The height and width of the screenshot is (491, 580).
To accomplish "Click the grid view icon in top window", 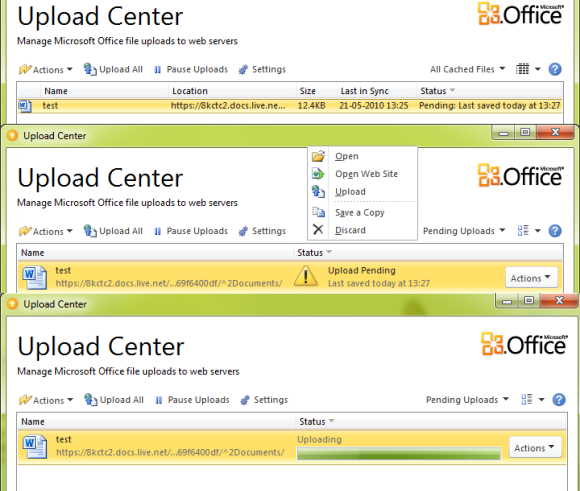I will coord(522,69).
